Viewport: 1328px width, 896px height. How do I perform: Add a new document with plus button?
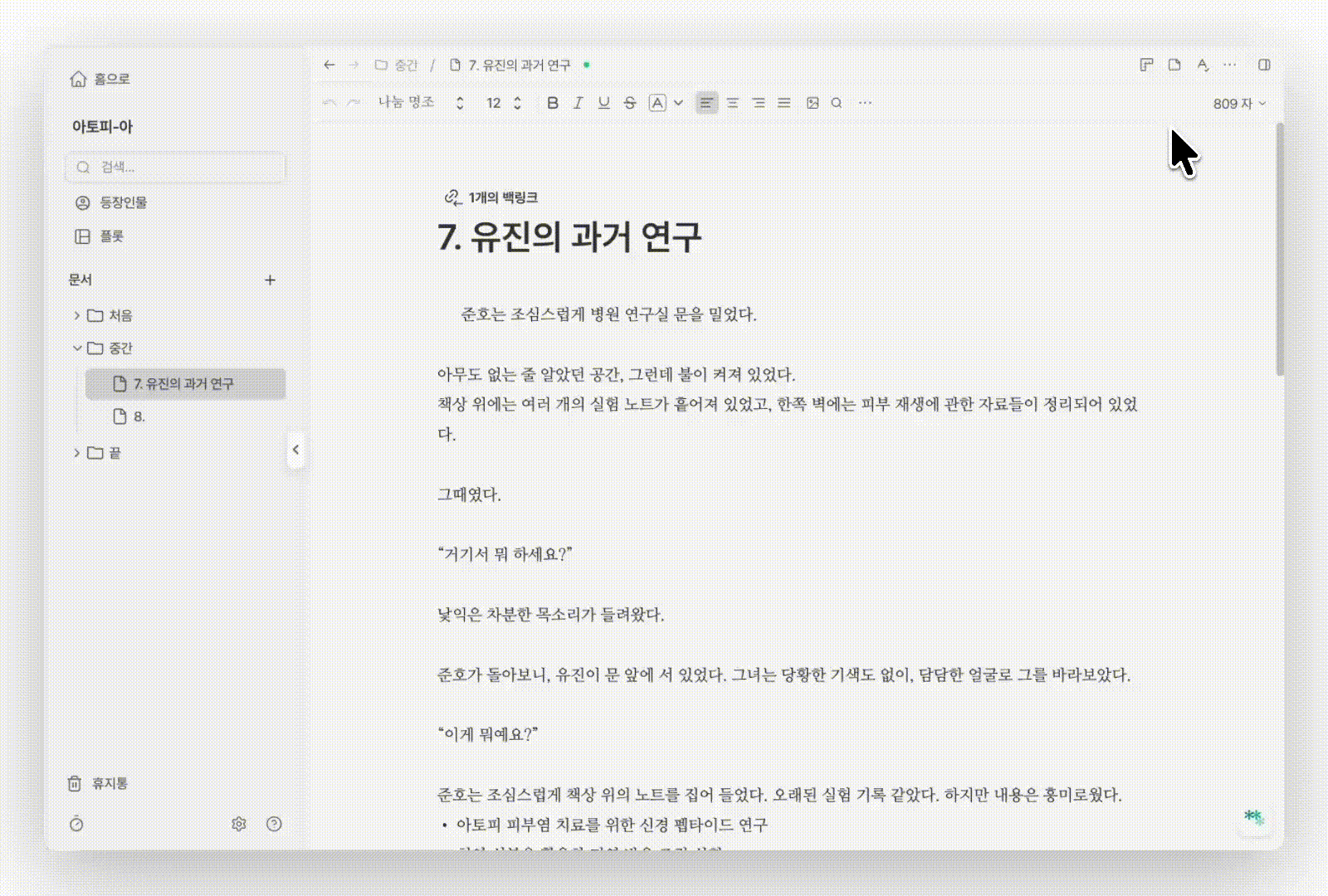(x=270, y=280)
